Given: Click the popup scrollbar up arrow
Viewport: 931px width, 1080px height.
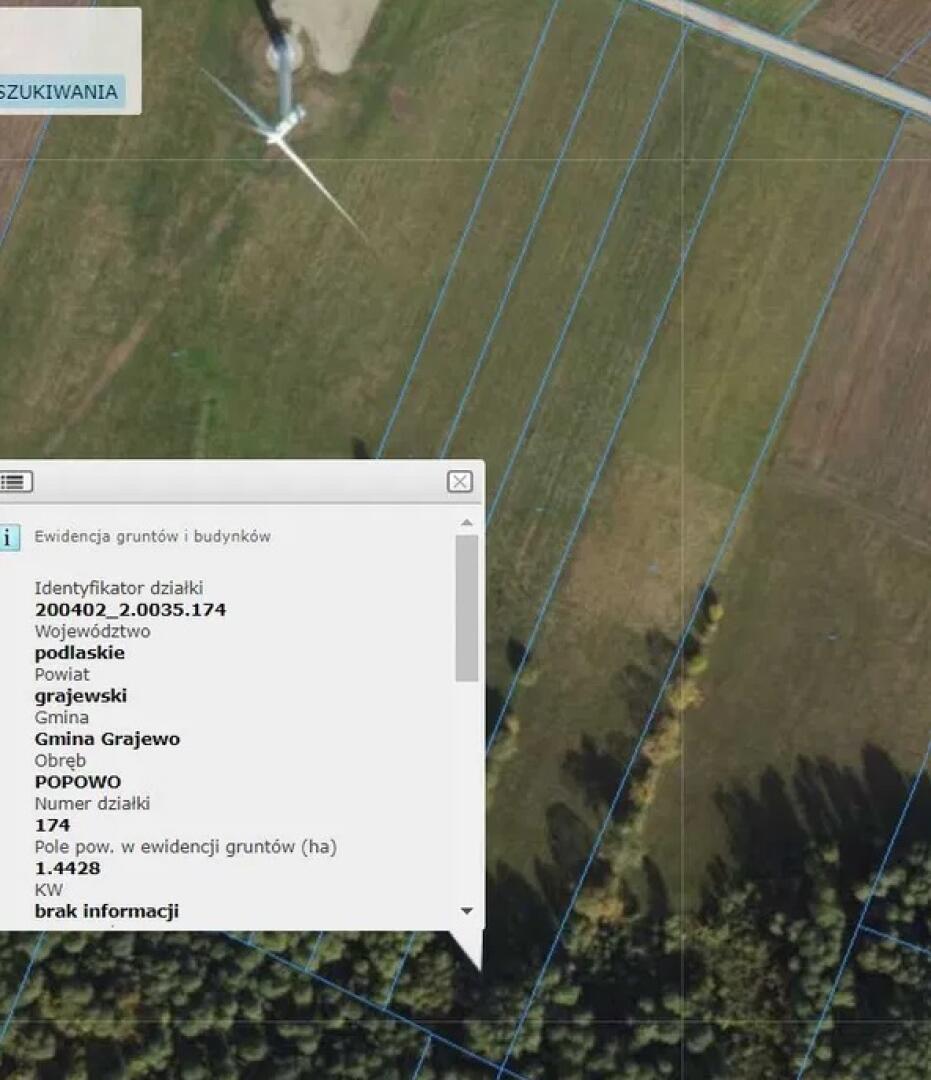Looking at the screenshot, I should pos(466,523).
